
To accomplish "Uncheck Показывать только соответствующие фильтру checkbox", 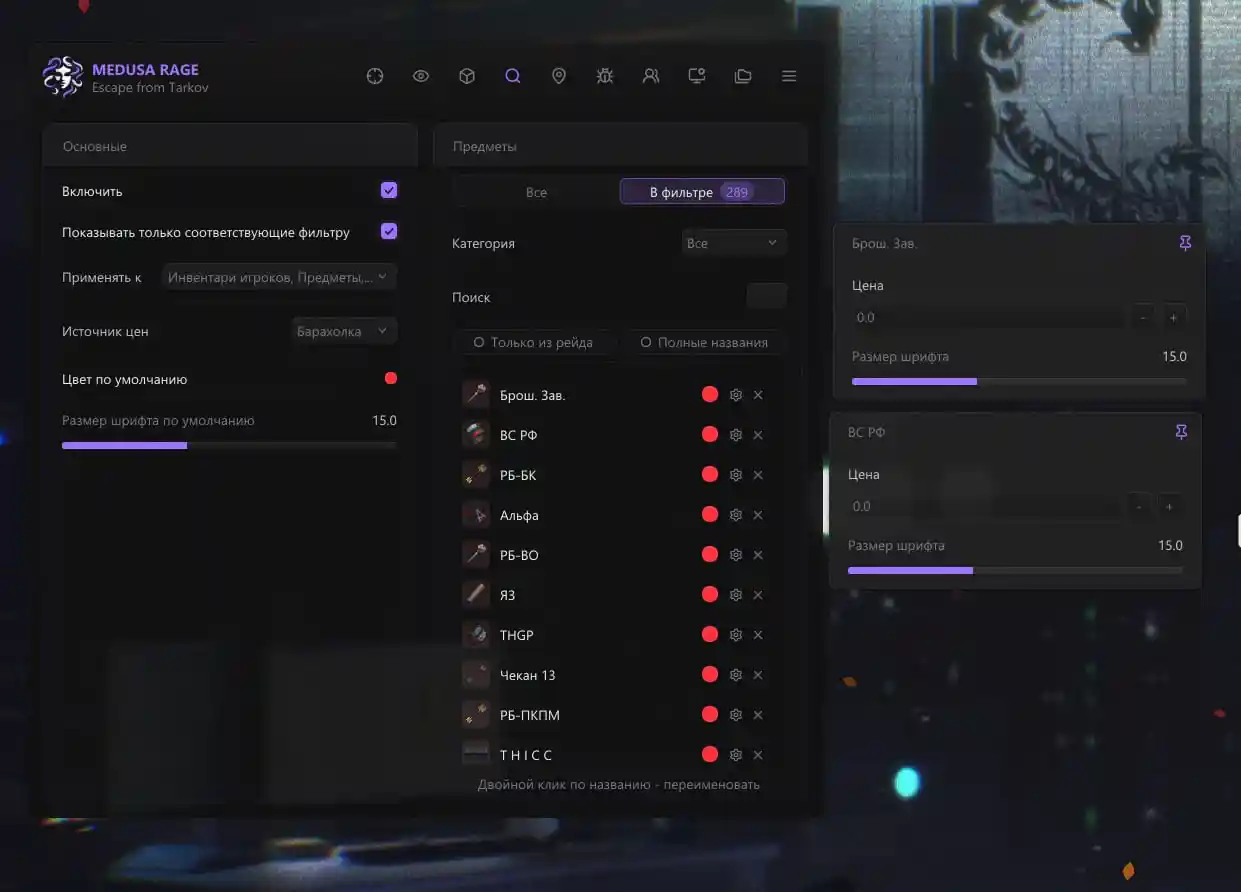I will [389, 232].
